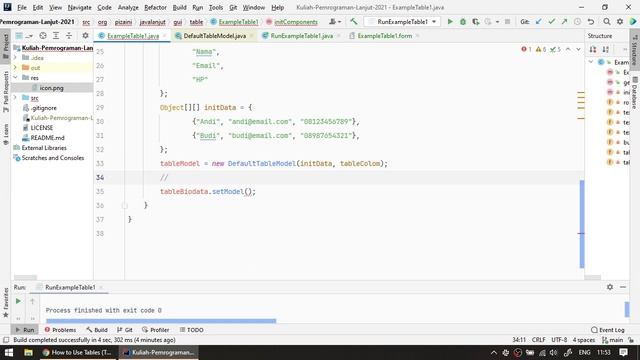Open IDE settings gear in top toolbar
Screen dimensions: 640x360
tap(620, 22)
